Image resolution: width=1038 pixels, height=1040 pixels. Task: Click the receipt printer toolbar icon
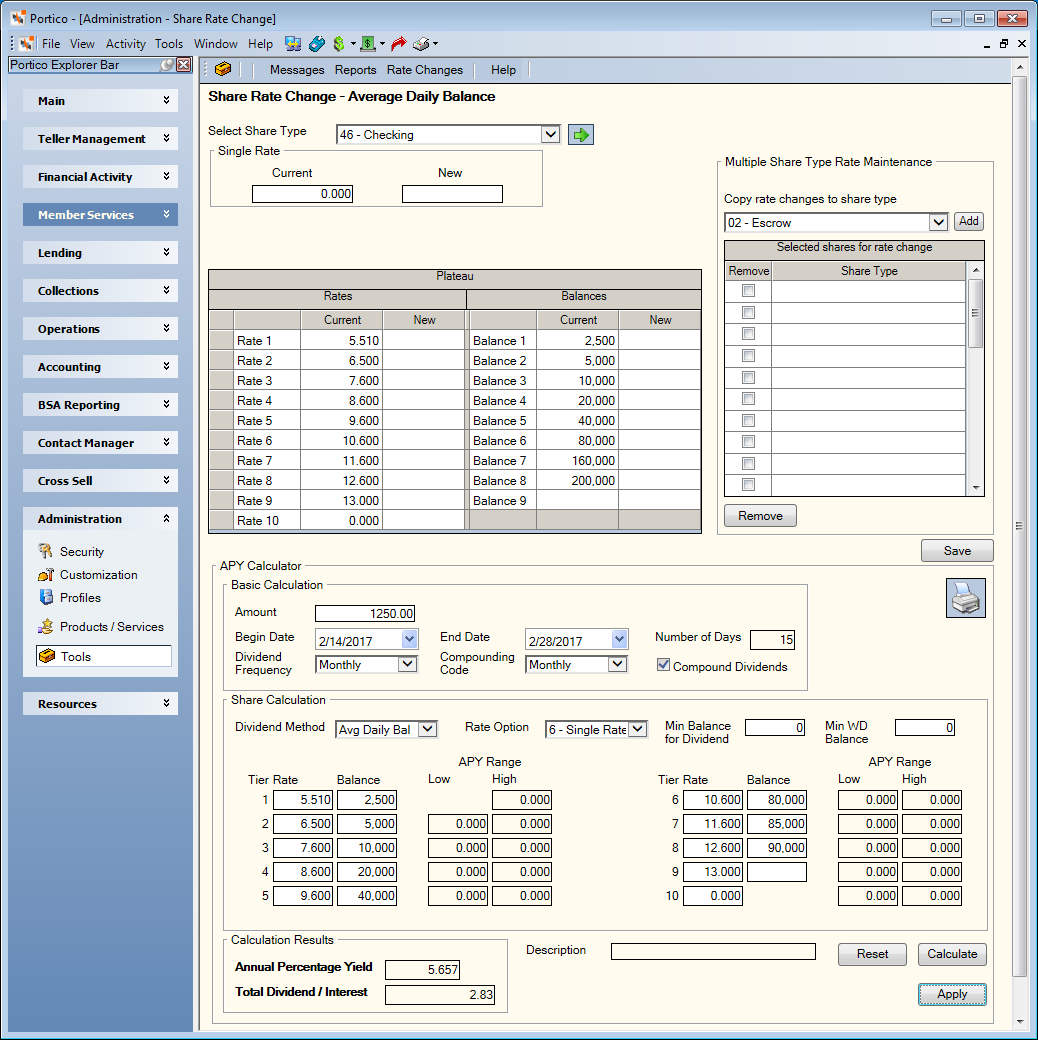click(421, 44)
